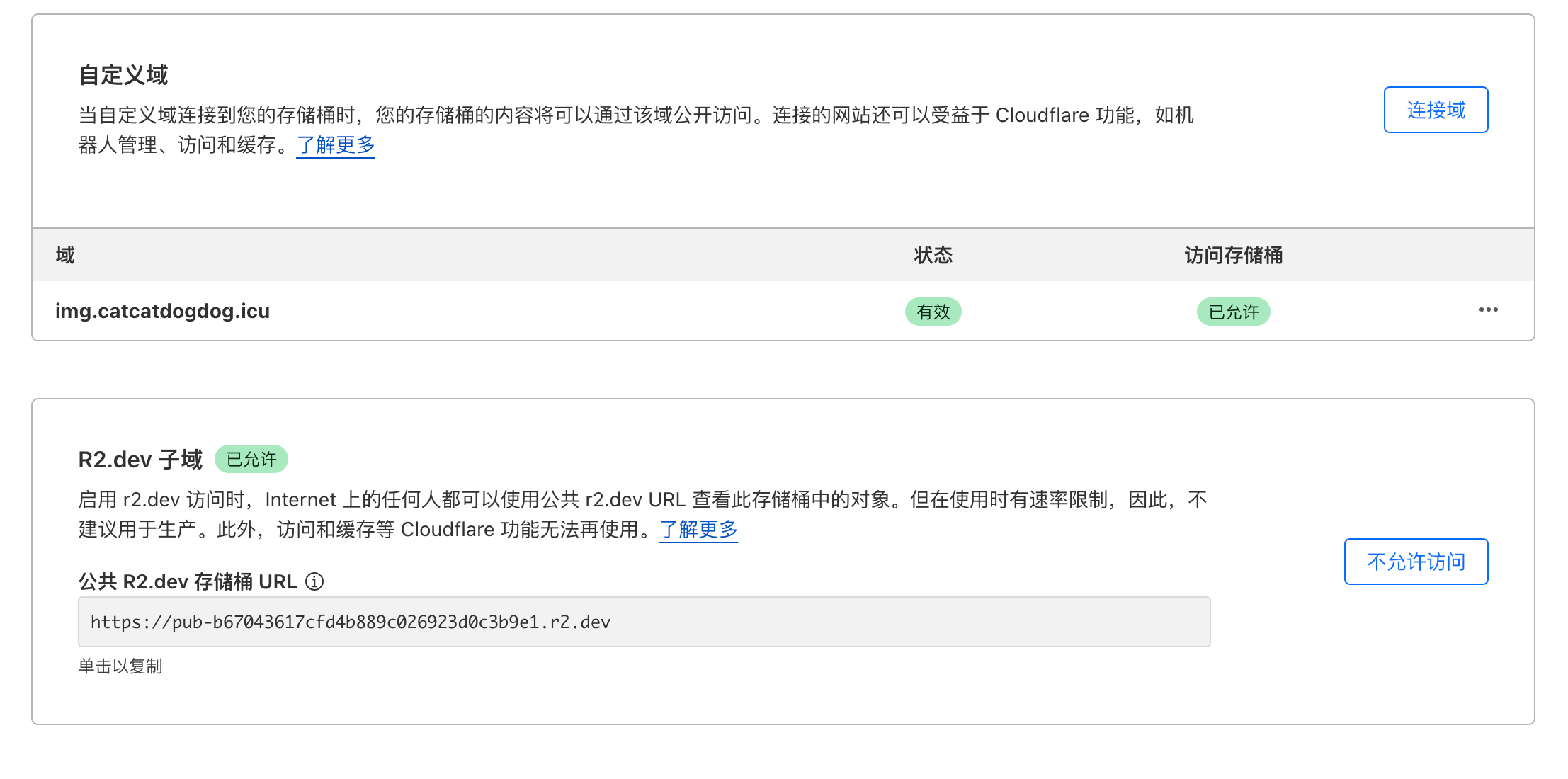Click info icon beside 公共 R2.dev 存储桶 URL
This screenshot has height=779, width=1568.
(314, 581)
